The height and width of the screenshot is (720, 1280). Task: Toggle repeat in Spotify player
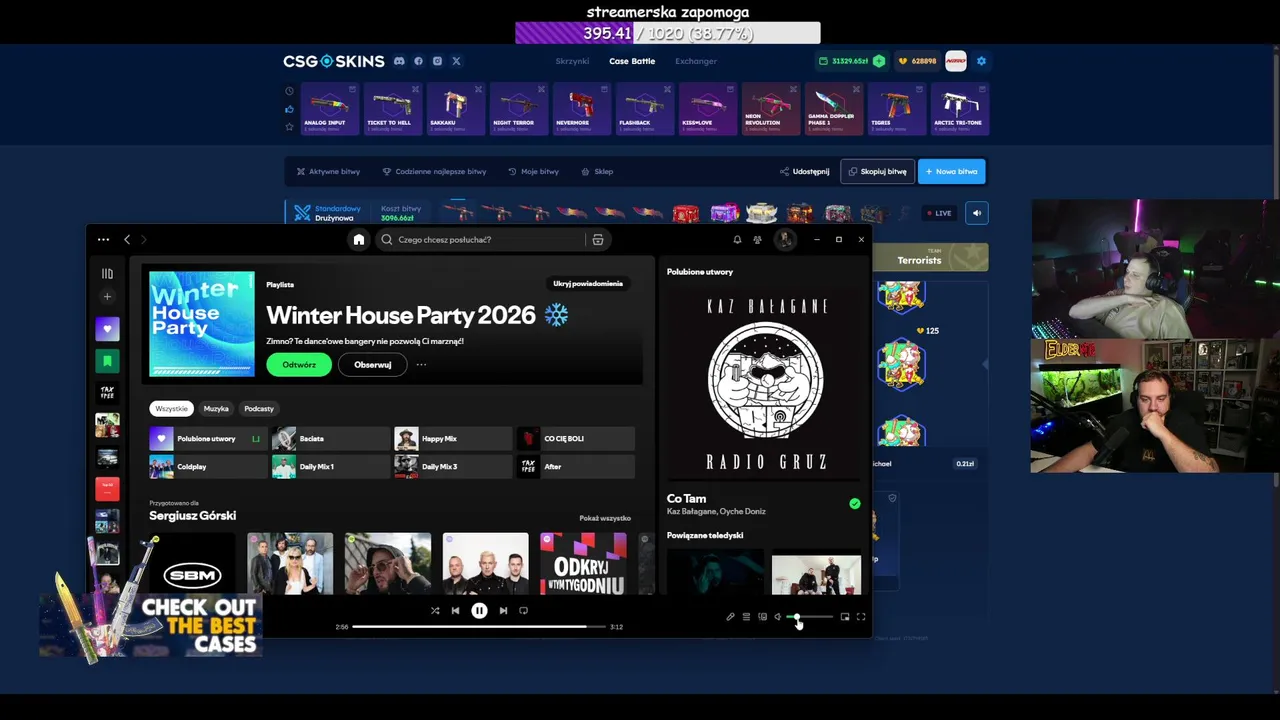[x=523, y=611]
